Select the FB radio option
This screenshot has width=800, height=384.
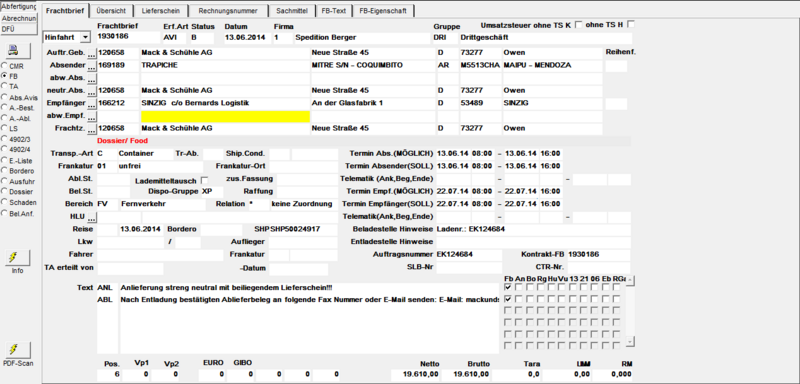5,75
